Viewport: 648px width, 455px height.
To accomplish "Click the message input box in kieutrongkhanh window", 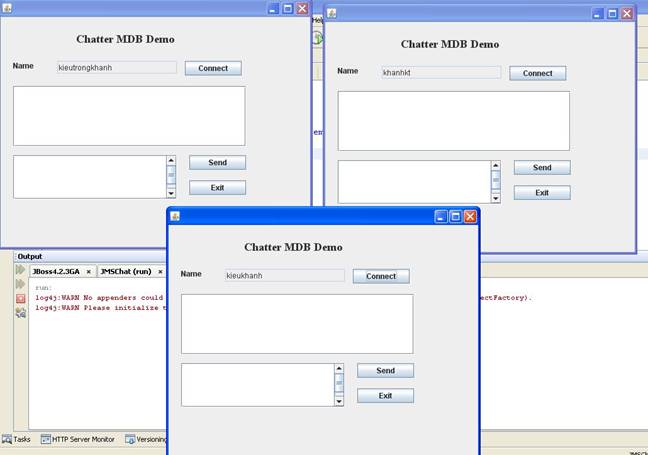I will click(x=90, y=177).
